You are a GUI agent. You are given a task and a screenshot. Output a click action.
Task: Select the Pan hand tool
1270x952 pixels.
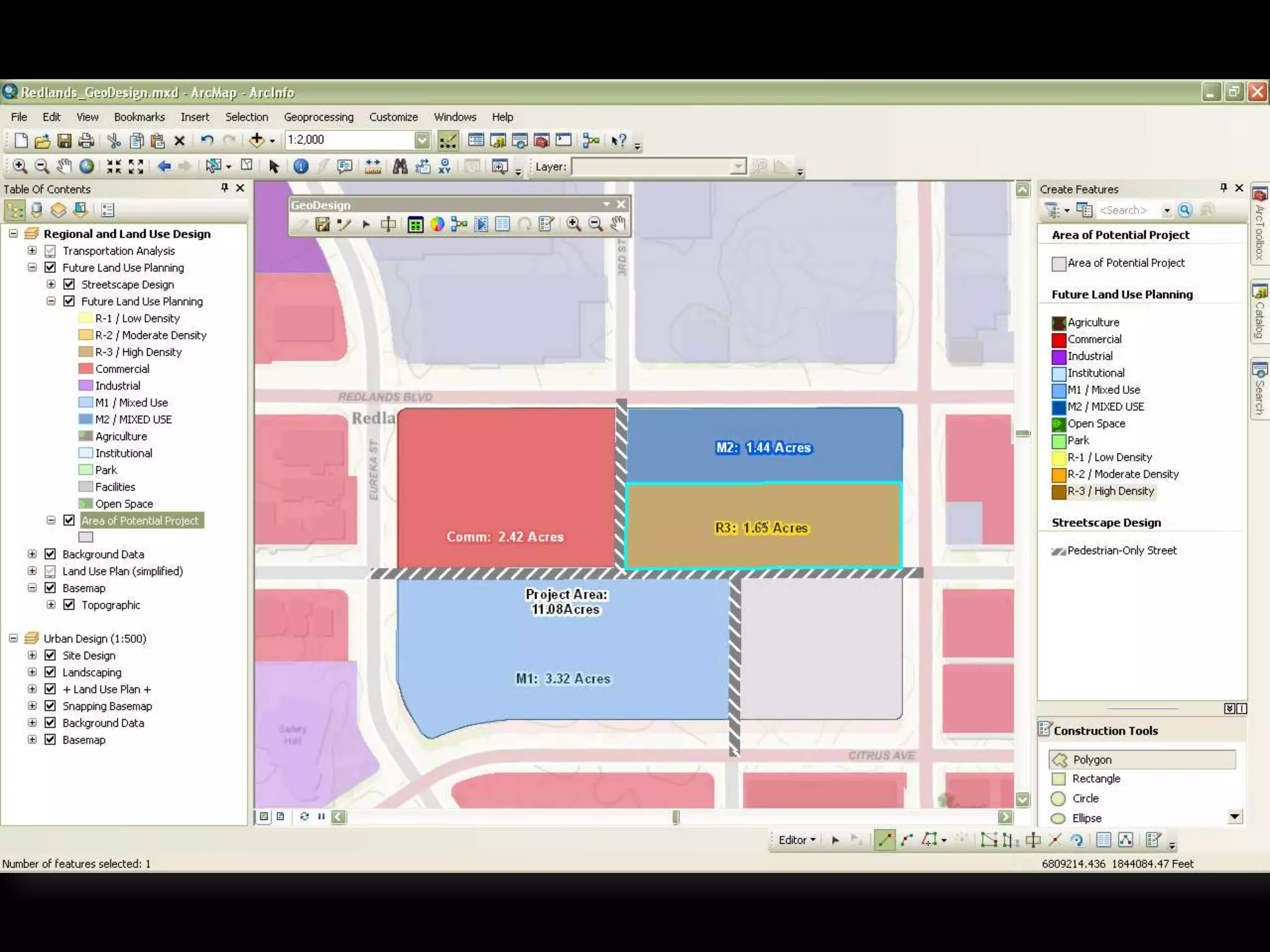pyautogui.click(x=64, y=166)
